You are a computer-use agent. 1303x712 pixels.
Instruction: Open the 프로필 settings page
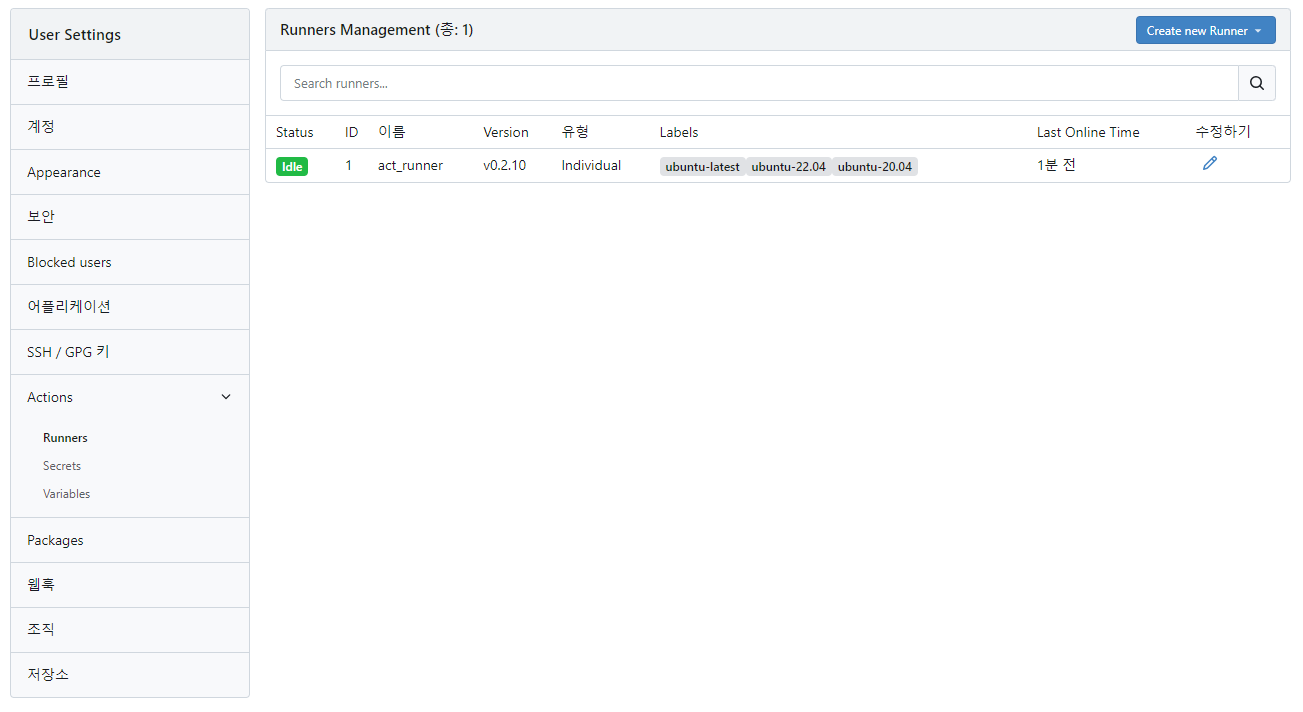pyautogui.click(x=130, y=82)
